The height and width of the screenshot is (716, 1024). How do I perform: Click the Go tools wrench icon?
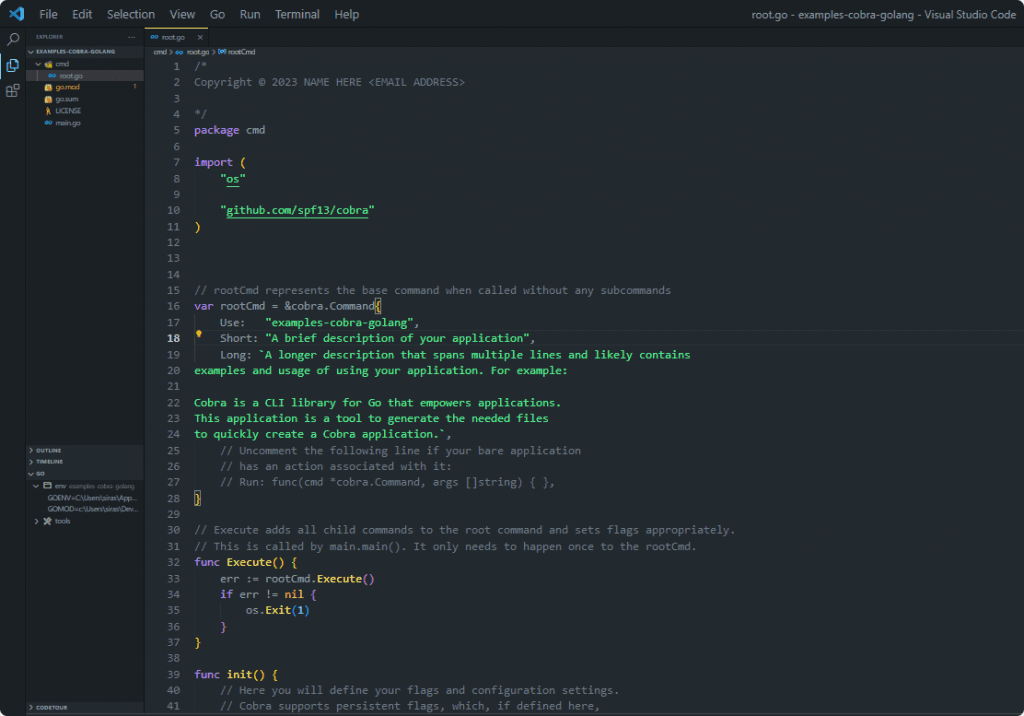click(47, 519)
